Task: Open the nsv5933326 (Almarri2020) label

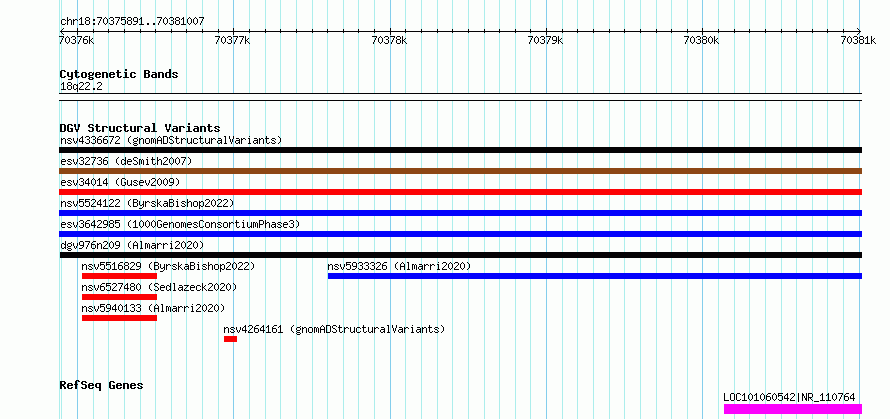Action: [x=400, y=266]
